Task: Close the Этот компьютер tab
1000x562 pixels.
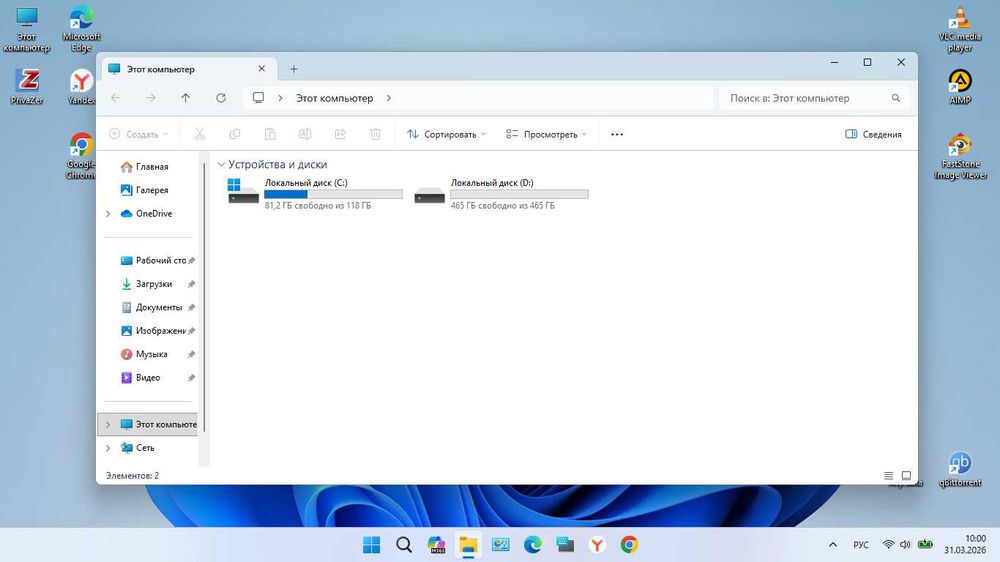Action: 261,68
